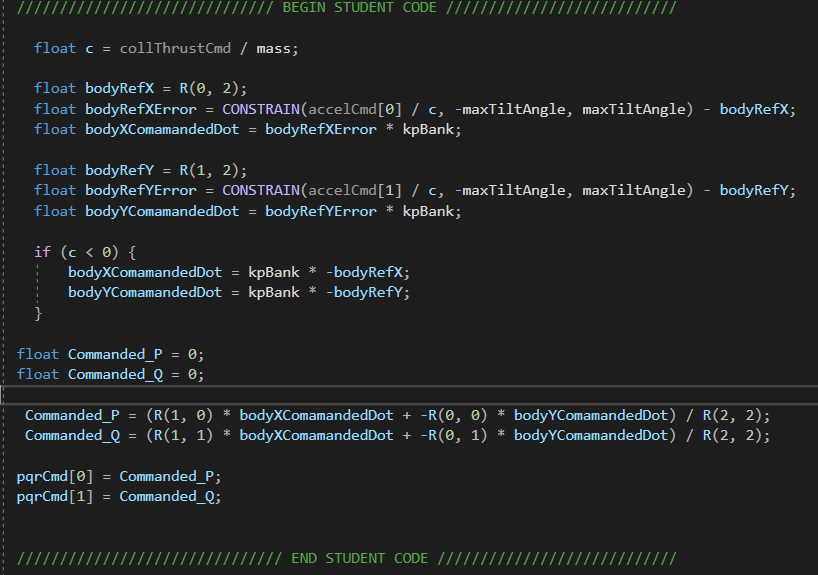This screenshot has height=575, width=818.
Task: Click CONSTRAIN in the bodyRefXError line
Action: click(261, 109)
